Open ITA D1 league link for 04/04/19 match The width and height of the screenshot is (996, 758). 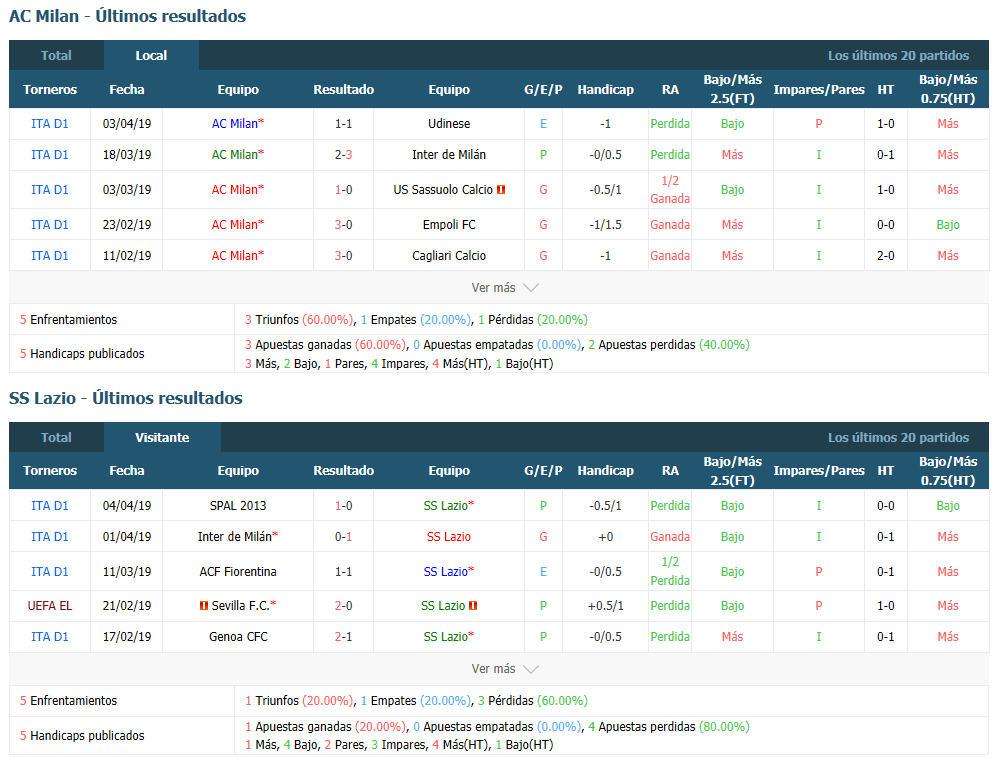[x=50, y=506]
